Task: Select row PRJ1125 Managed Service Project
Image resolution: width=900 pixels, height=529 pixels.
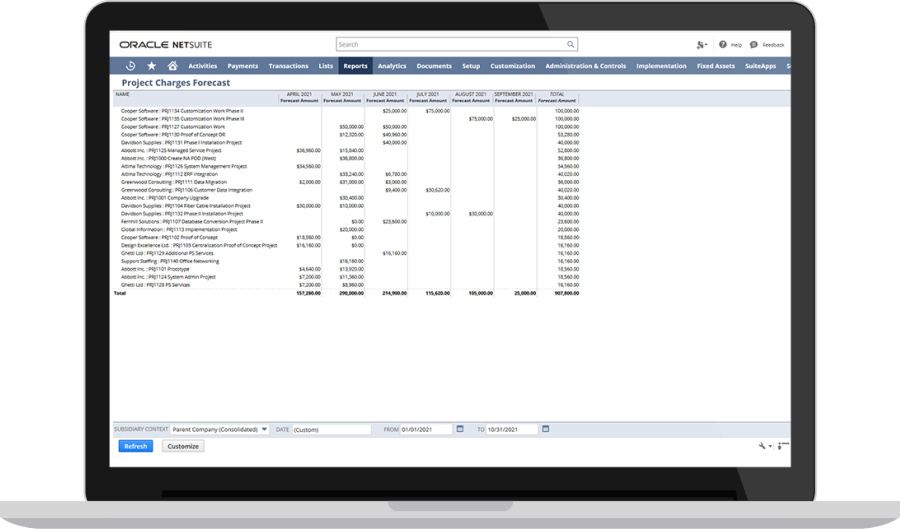Action: coord(347,150)
